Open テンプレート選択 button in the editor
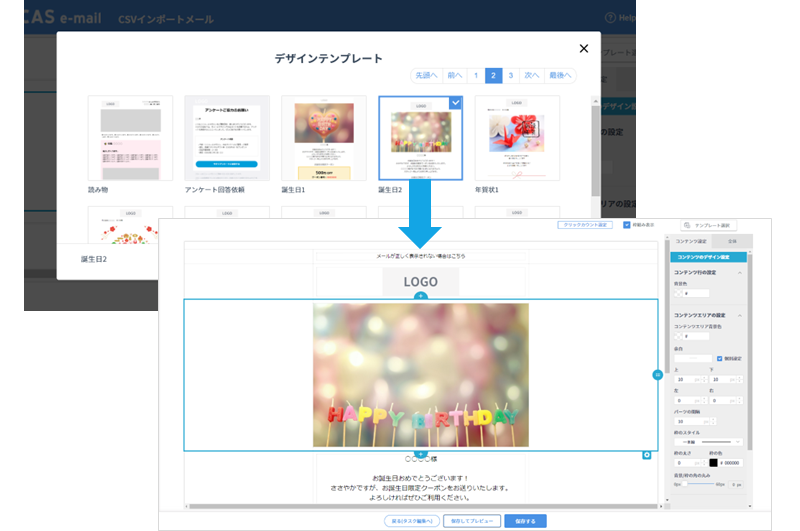This screenshot has height=531, width=800. [x=709, y=225]
